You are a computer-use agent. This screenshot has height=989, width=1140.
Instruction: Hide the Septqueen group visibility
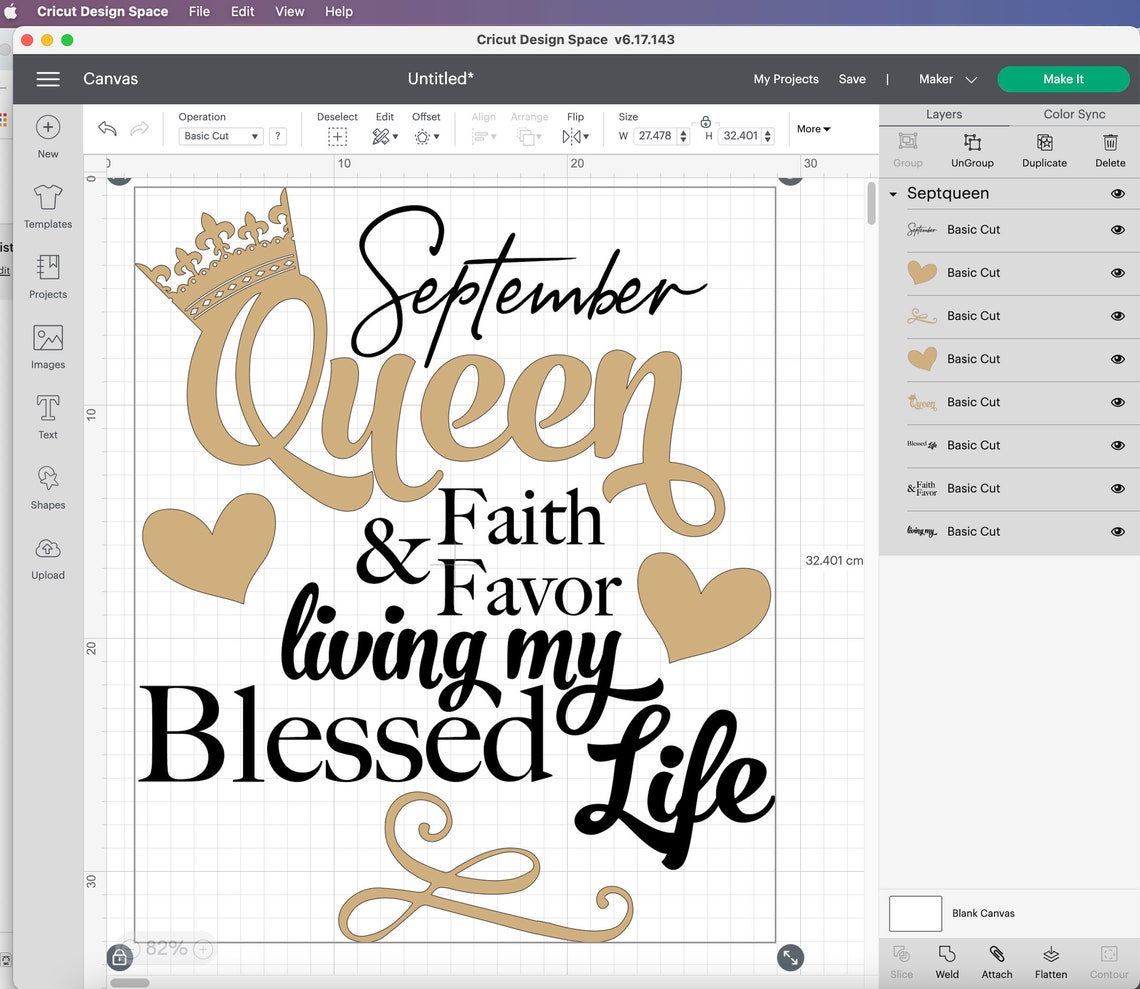click(x=1117, y=193)
